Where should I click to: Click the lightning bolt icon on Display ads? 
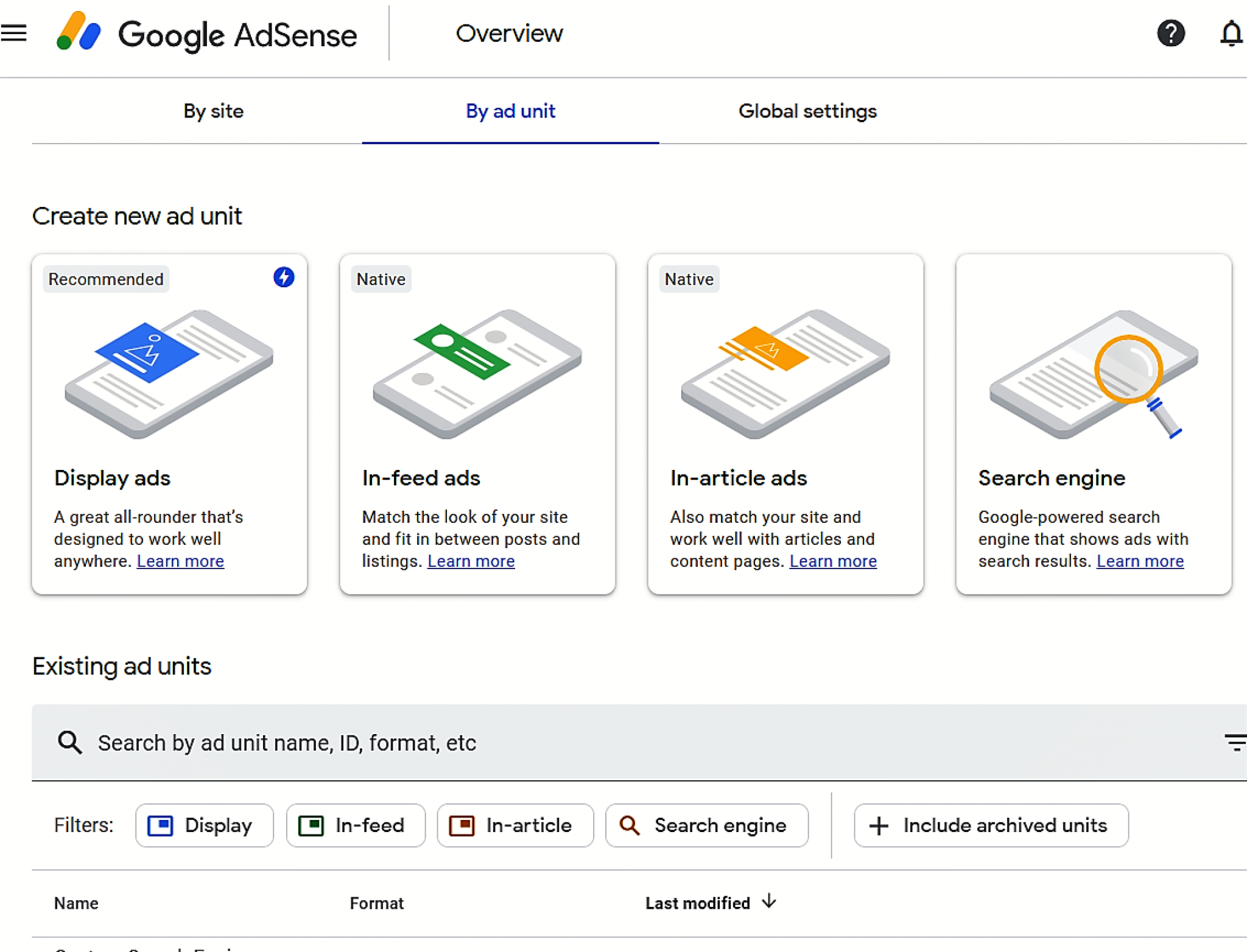coord(284,278)
